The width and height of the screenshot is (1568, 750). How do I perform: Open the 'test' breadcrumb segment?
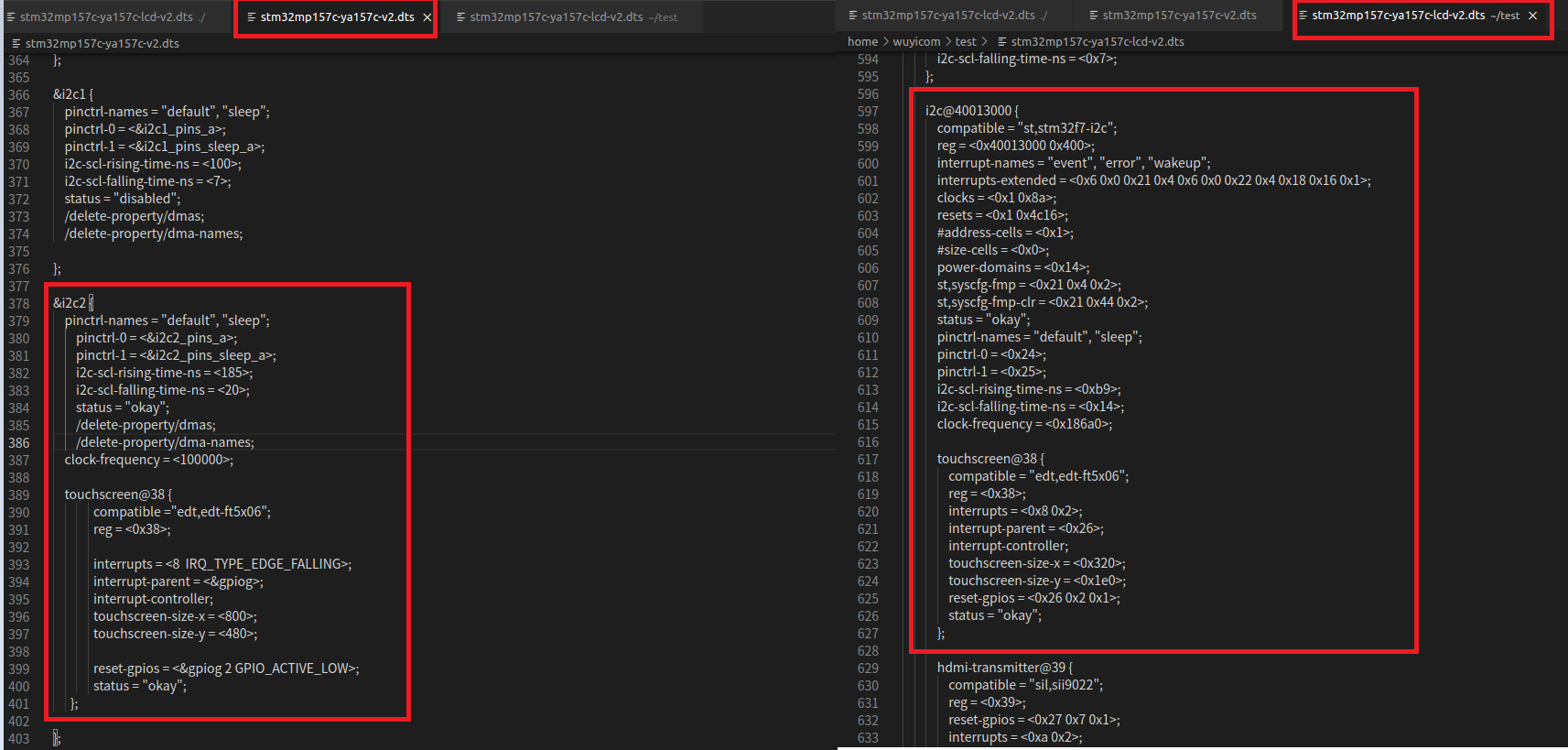(x=966, y=42)
